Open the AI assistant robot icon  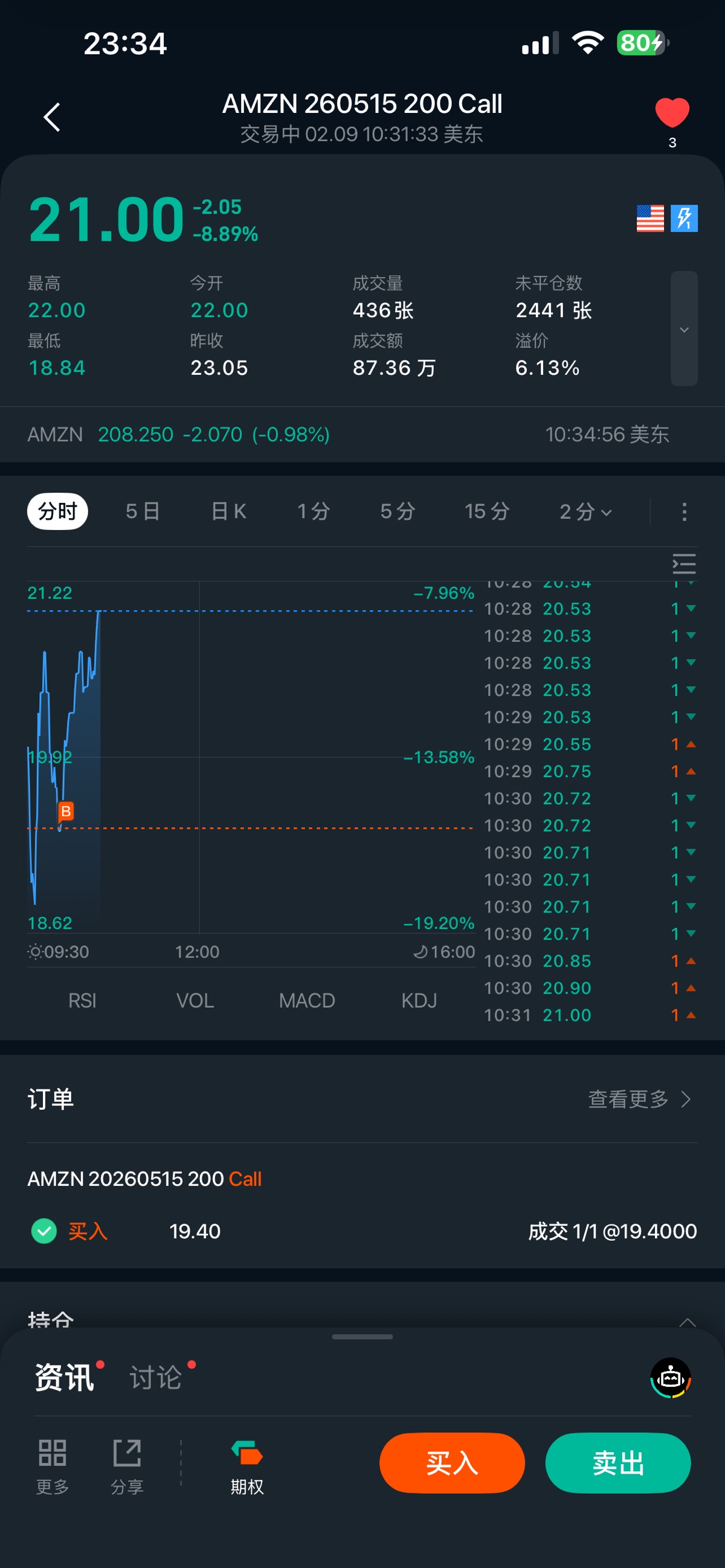[x=671, y=1378]
